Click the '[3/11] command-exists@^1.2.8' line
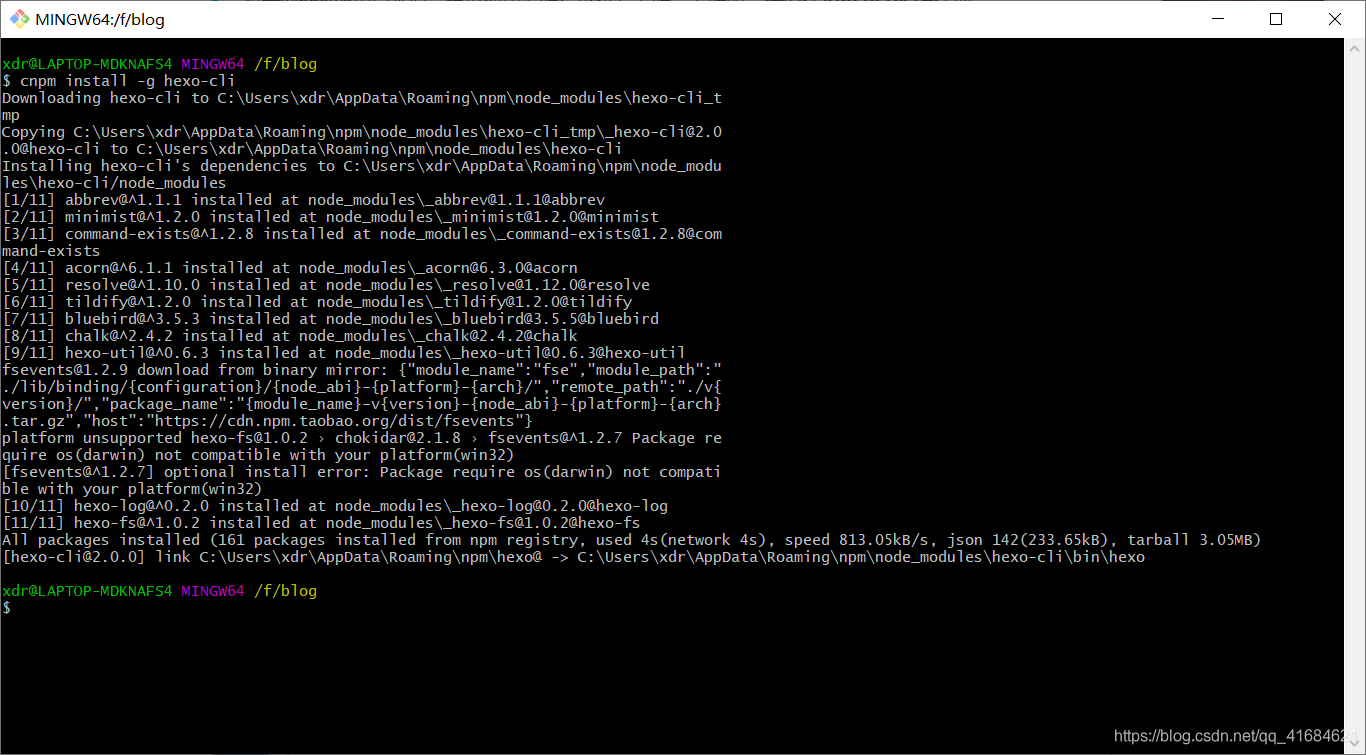Image resolution: width=1366 pixels, height=755 pixels. [362, 234]
